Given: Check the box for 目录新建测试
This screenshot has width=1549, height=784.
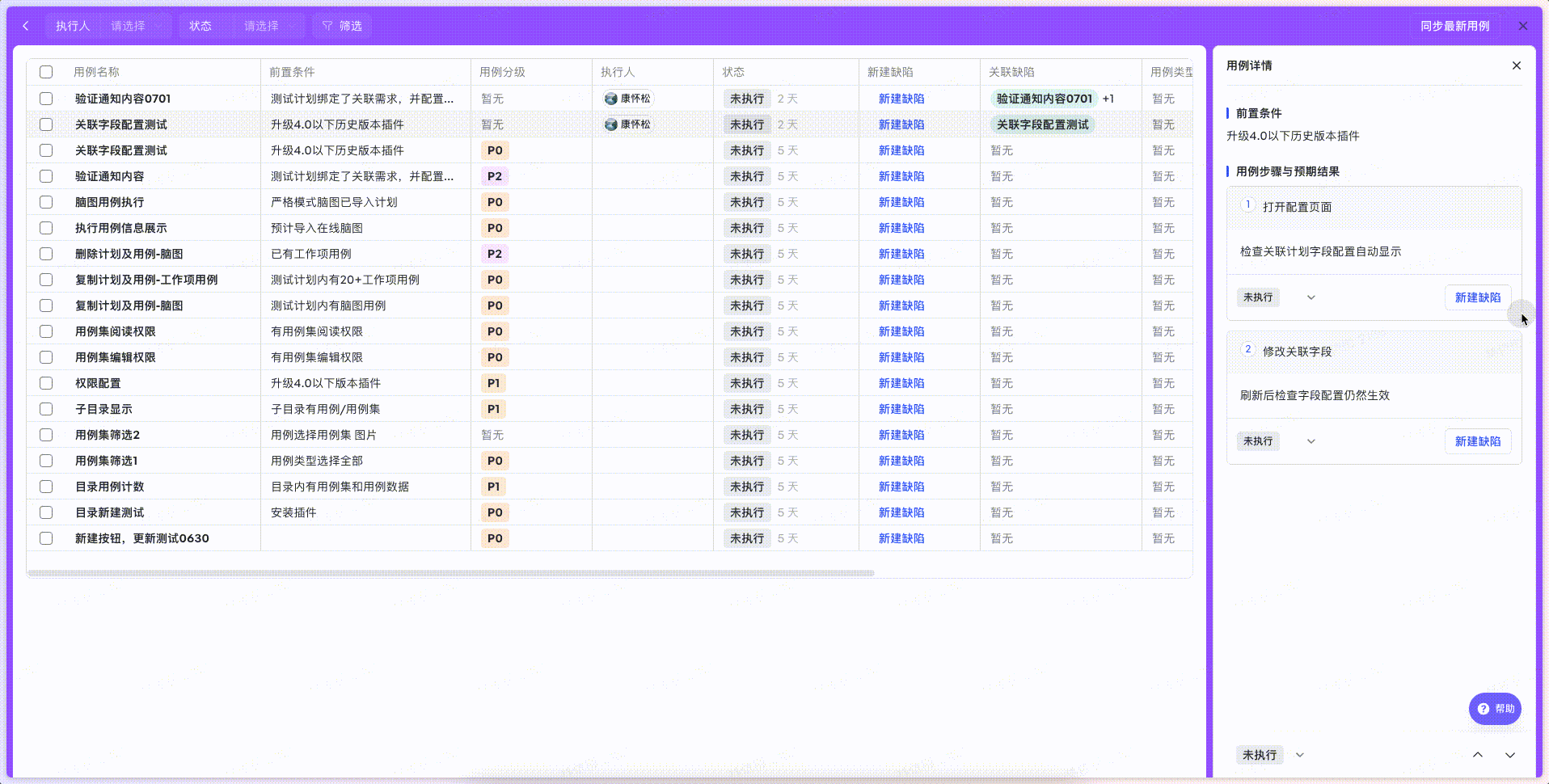Looking at the screenshot, I should pyautogui.click(x=46, y=512).
